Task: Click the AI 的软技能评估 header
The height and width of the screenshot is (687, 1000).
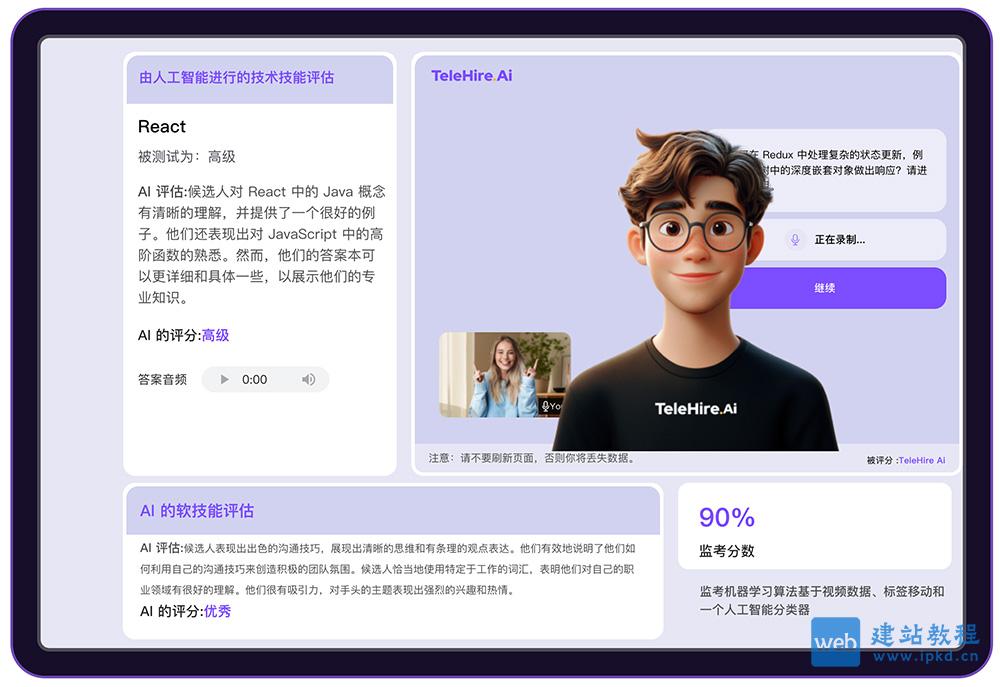Action: coord(197,511)
